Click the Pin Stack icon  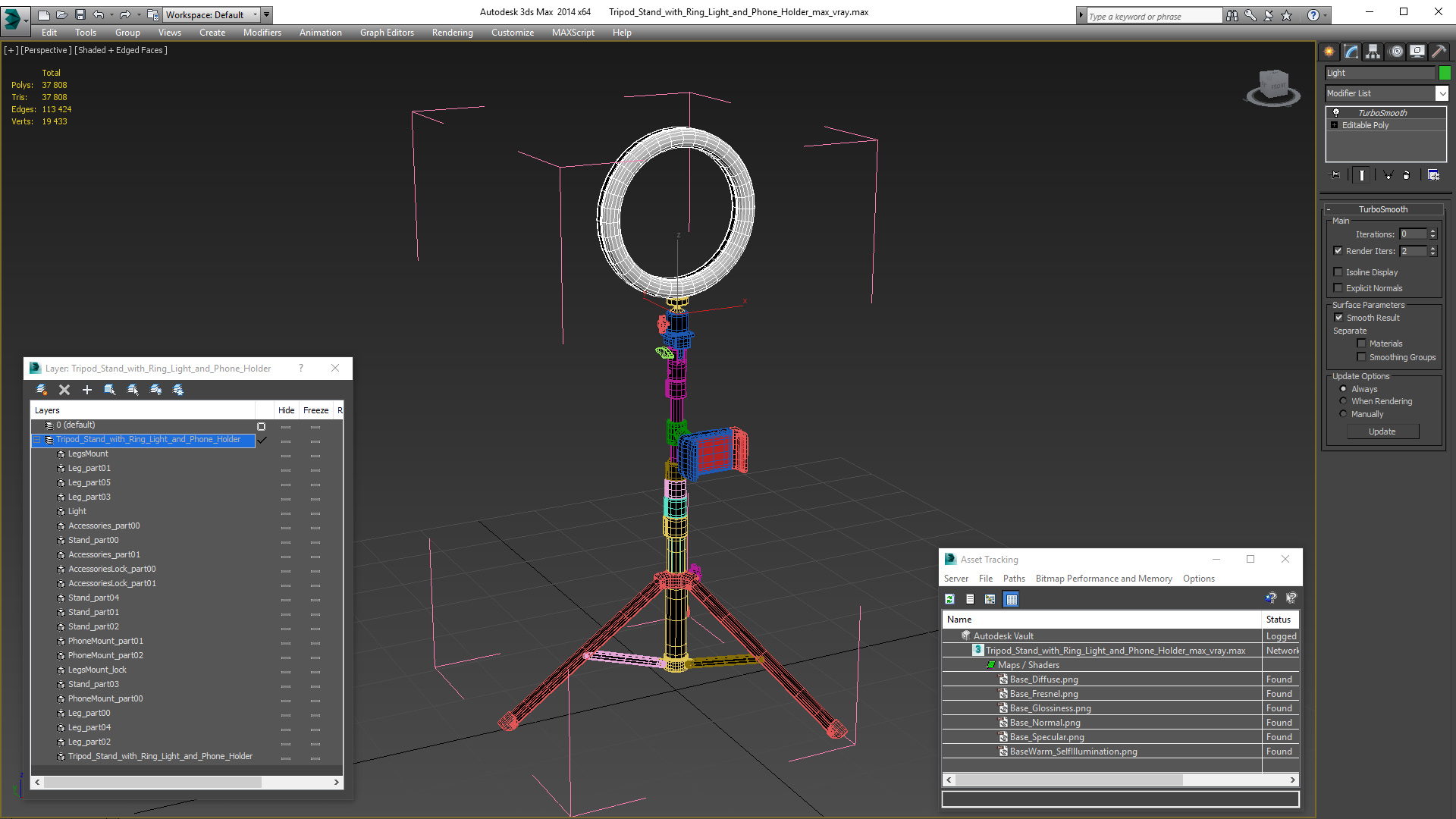(1335, 175)
